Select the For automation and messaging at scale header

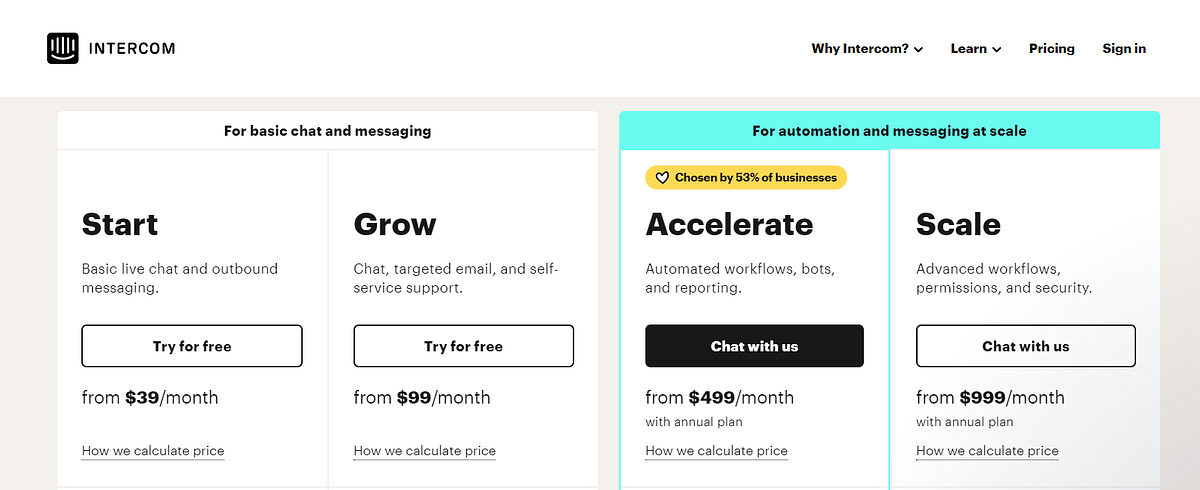[889, 130]
